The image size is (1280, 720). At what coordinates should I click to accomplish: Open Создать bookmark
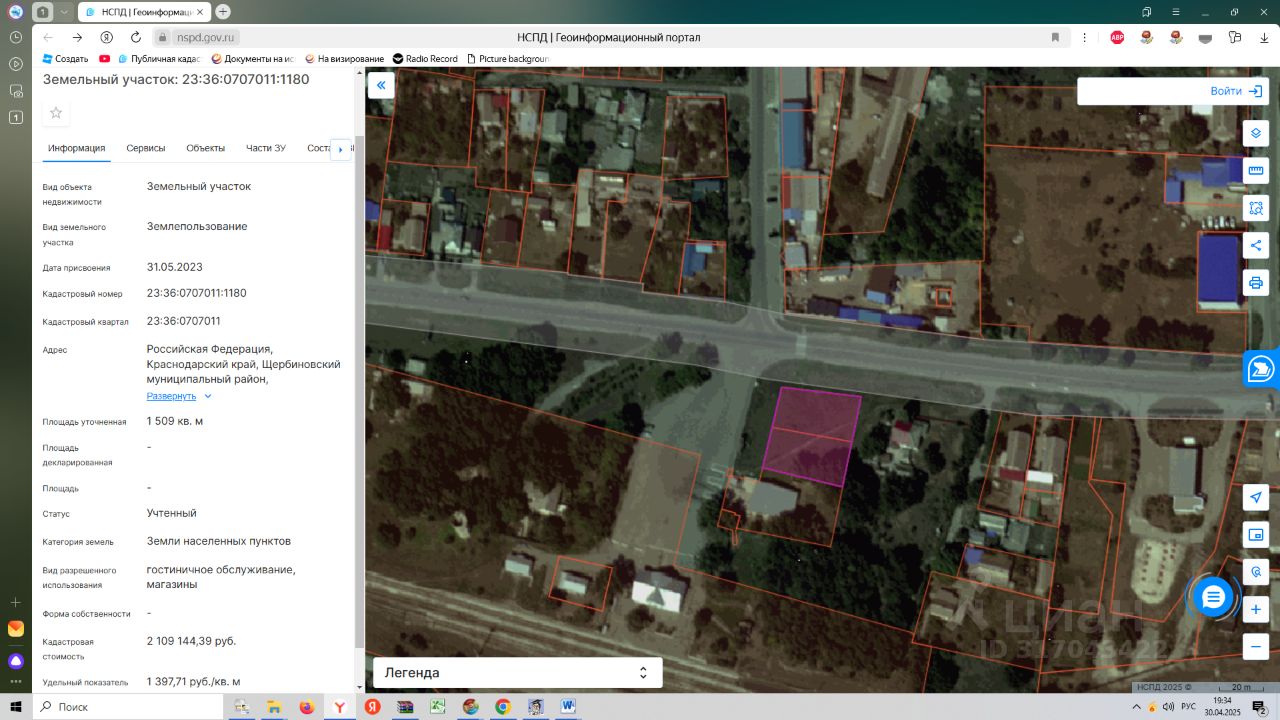point(65,59)
